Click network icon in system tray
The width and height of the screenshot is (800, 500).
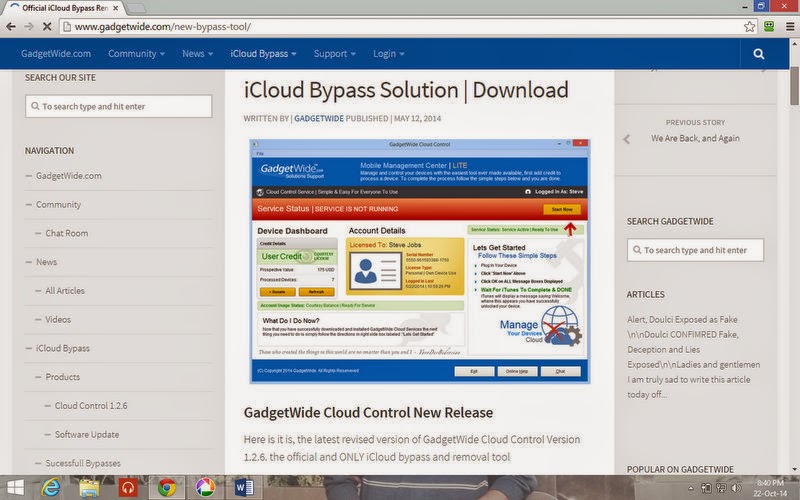(721, 488)
